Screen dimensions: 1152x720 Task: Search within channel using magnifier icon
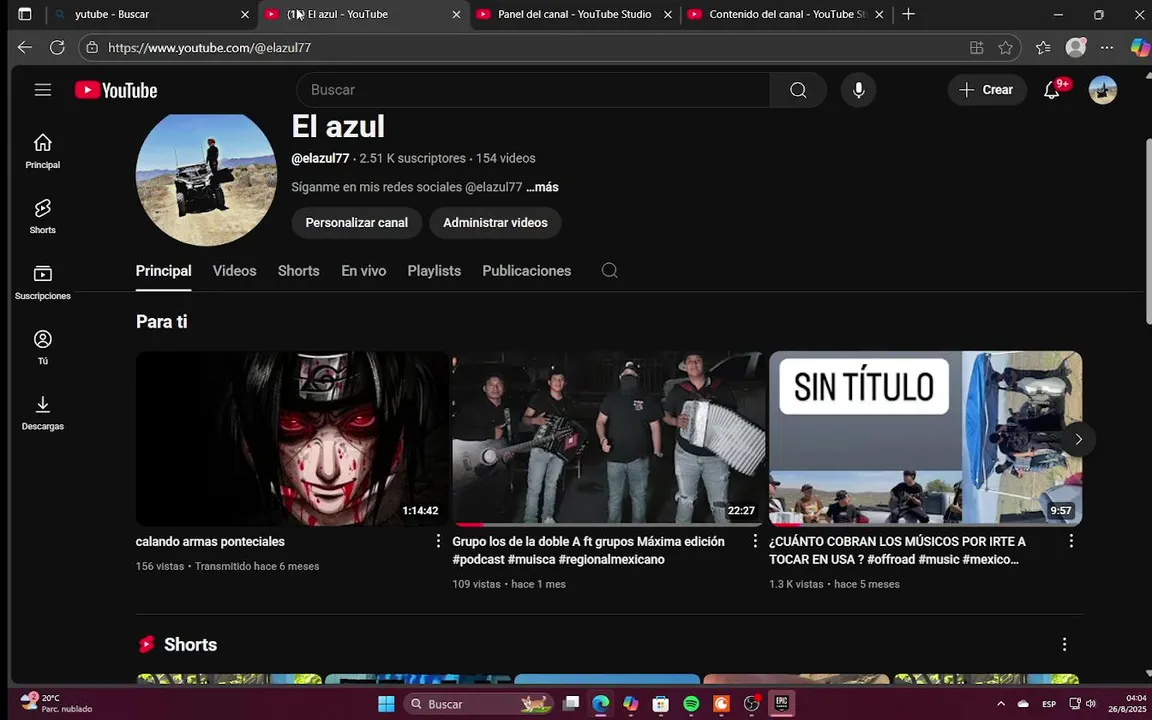(609, 270)
